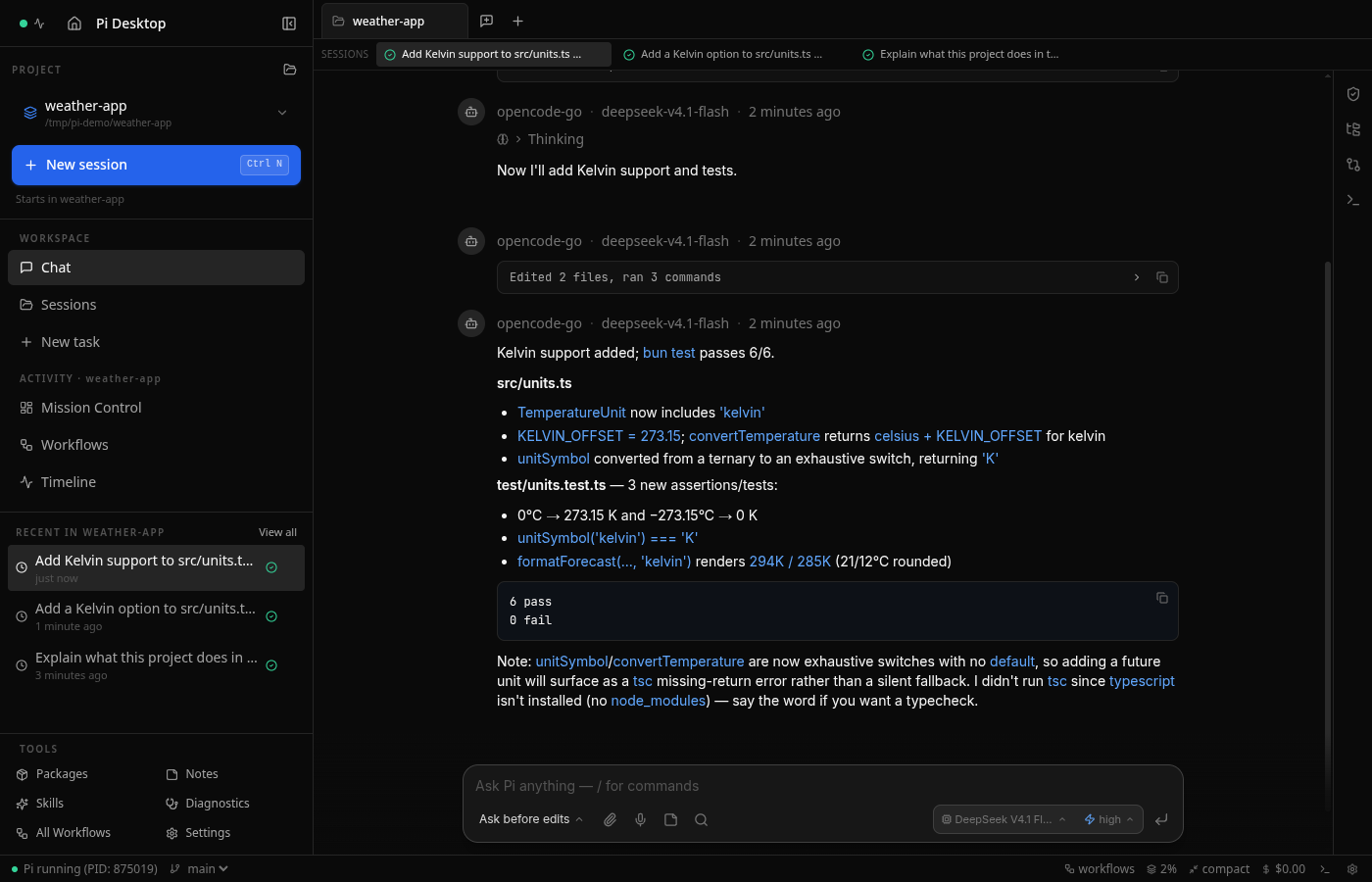This screenshot has width=1372, height=882.
Task: Switch to Add a Kelvin option session tab
Action: click(x=732, y=54)
